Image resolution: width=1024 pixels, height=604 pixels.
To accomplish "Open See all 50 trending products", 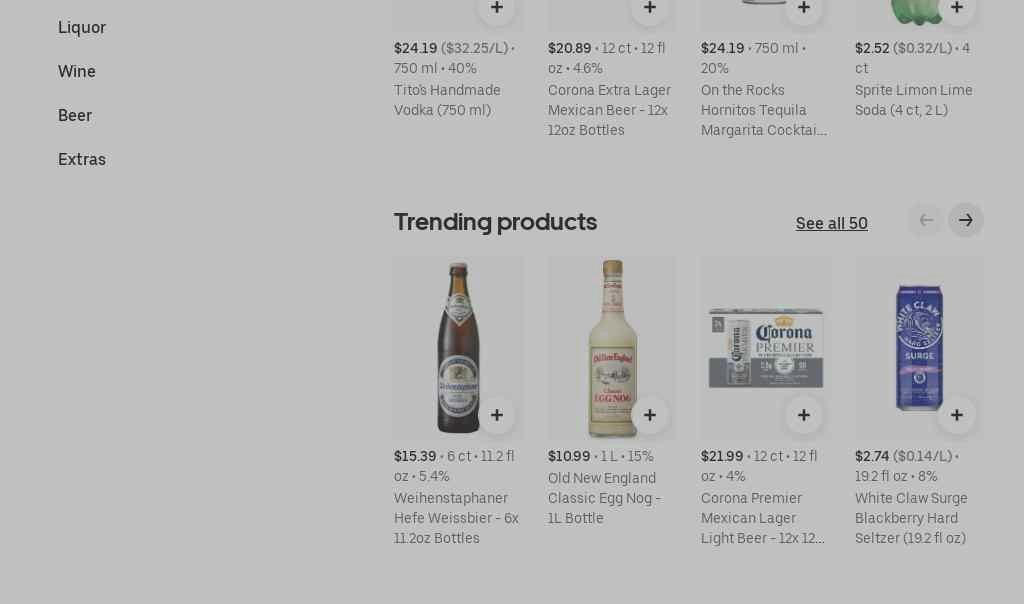I will tap(832, 224).
